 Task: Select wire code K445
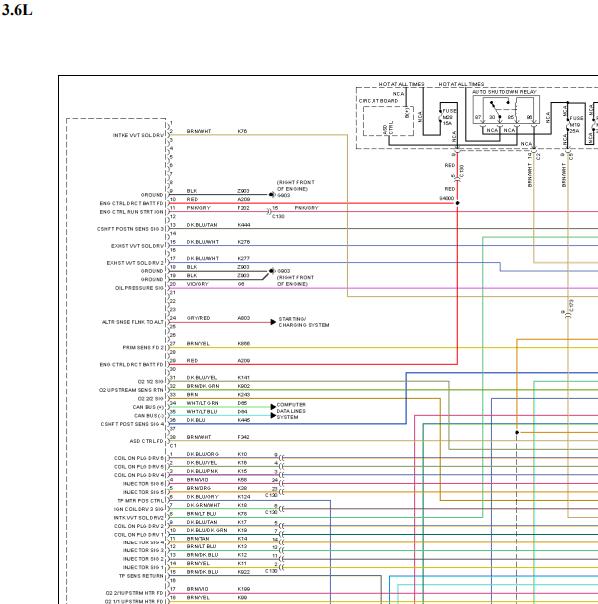click(244, 420)
